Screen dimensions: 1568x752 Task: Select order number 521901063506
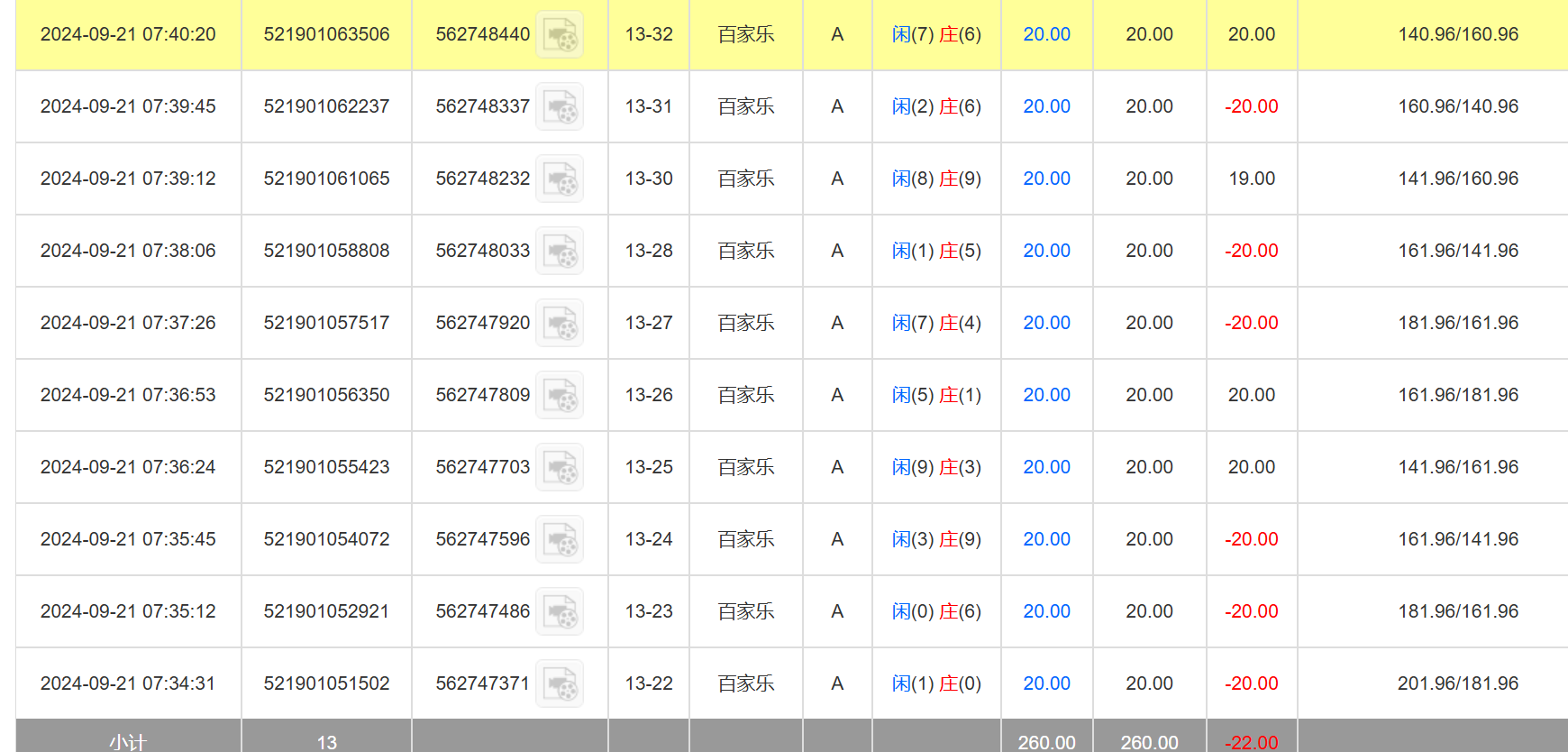click(x=326, y=34)
